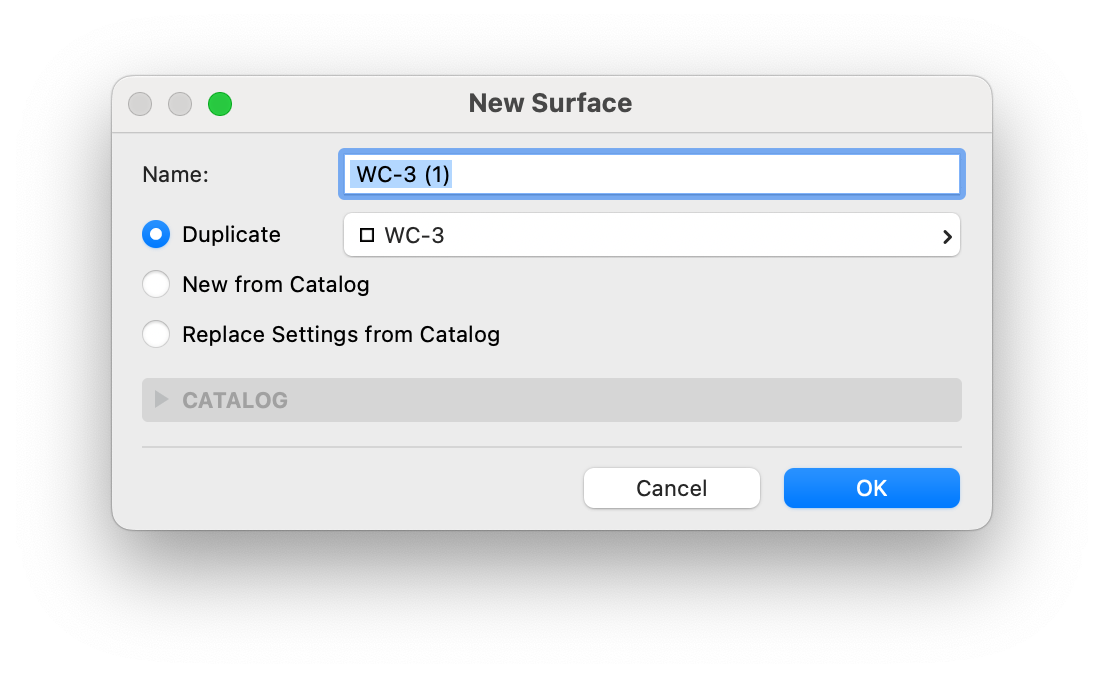Confirm with the OK button

[x=871, y=488]
